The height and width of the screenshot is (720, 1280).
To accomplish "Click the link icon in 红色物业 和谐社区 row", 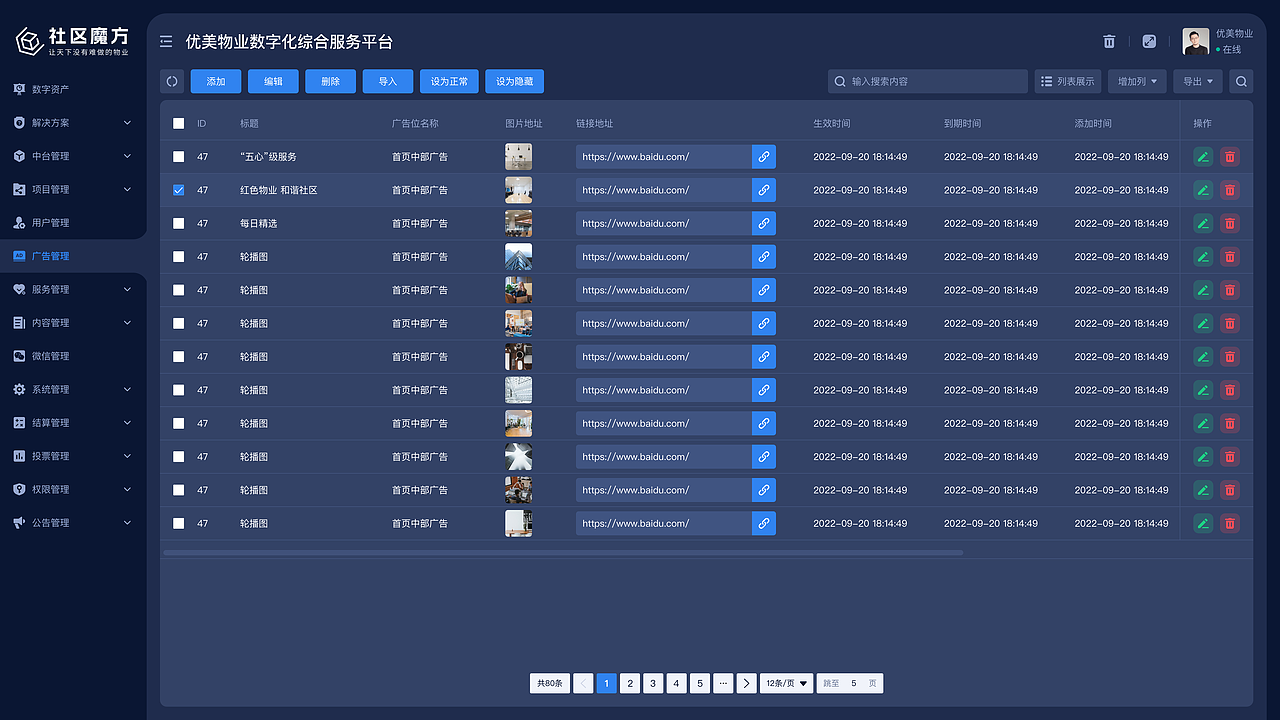I will click(764, 190).
